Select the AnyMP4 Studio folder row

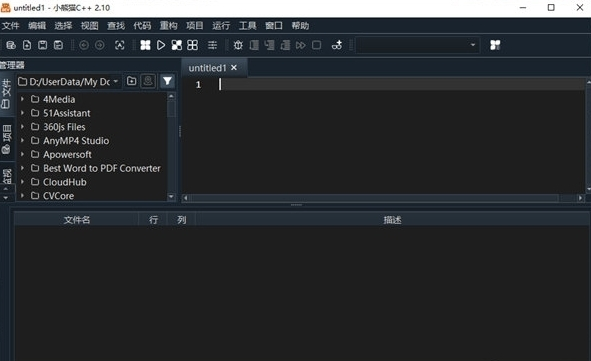(x=92, y=141)
